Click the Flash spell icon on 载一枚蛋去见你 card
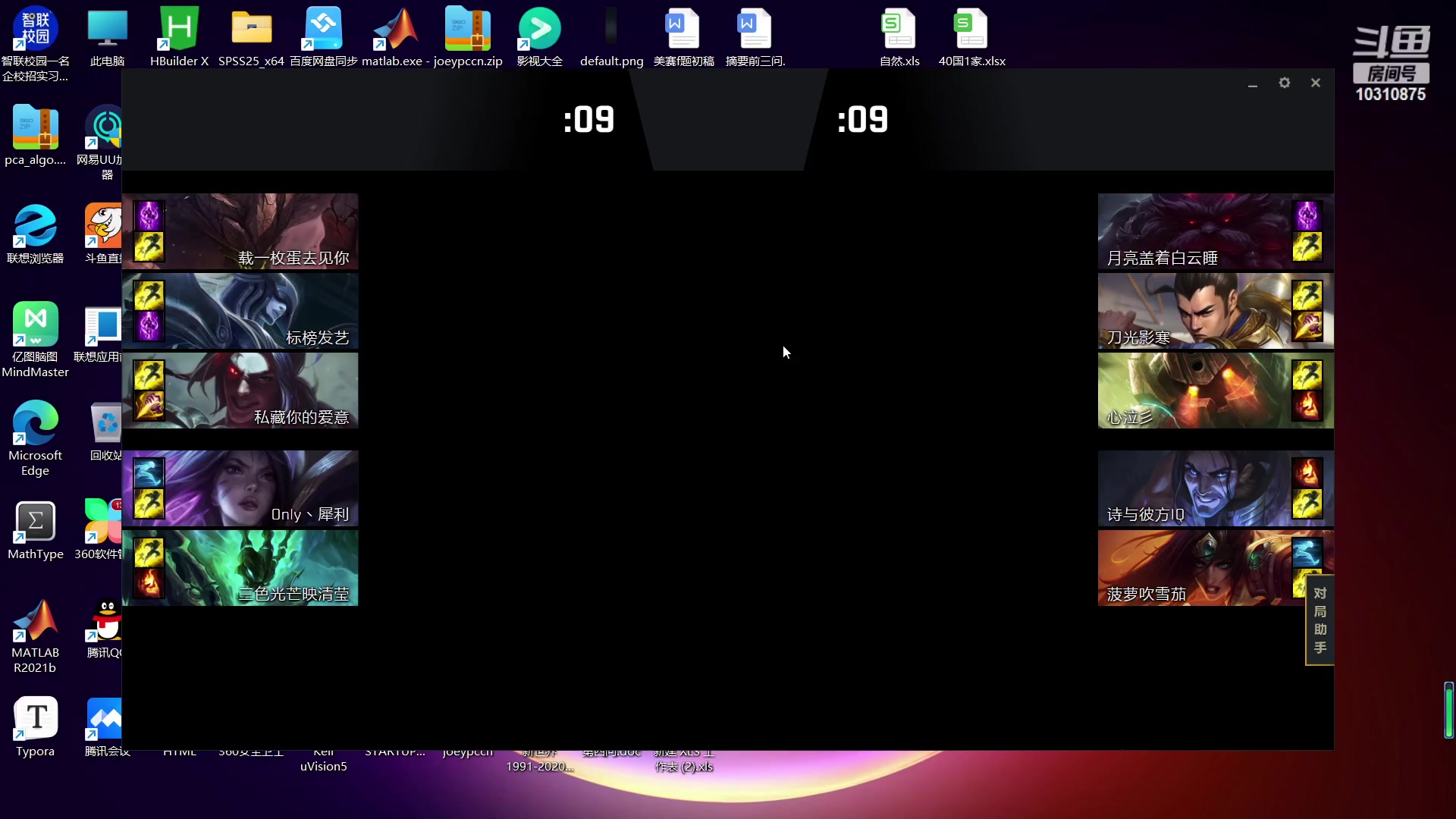Image resolution: width=1456 pixels, height=819 pixels. (x=149, y=246)
